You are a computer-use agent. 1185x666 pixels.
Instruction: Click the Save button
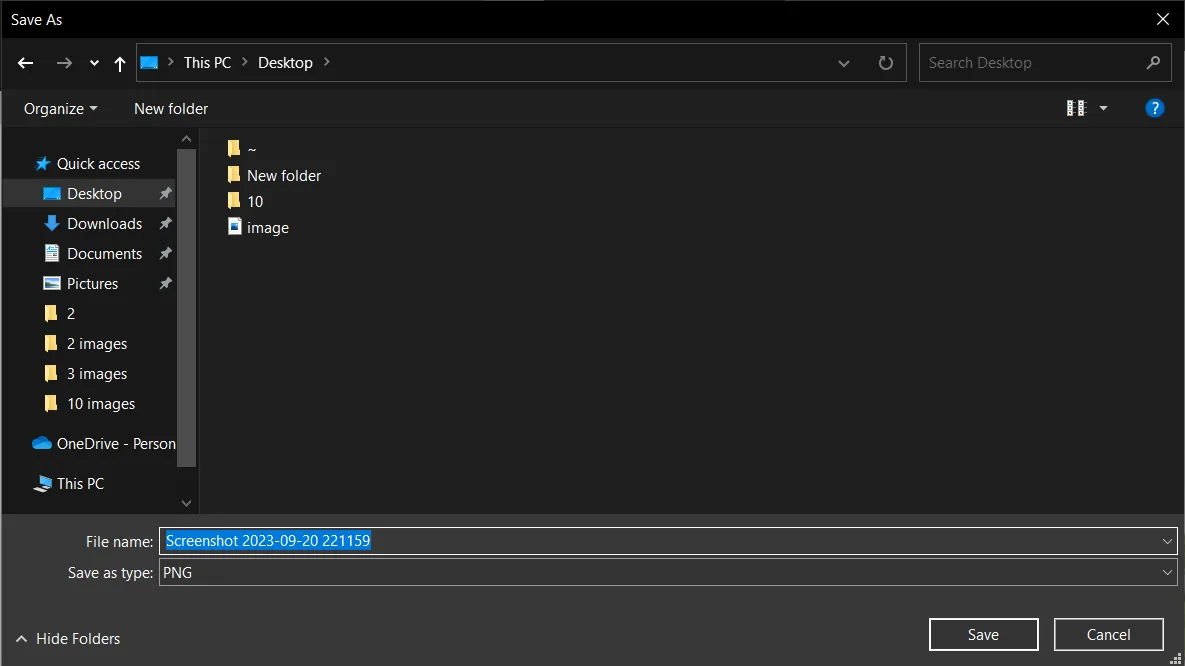[x=983, y=635]
